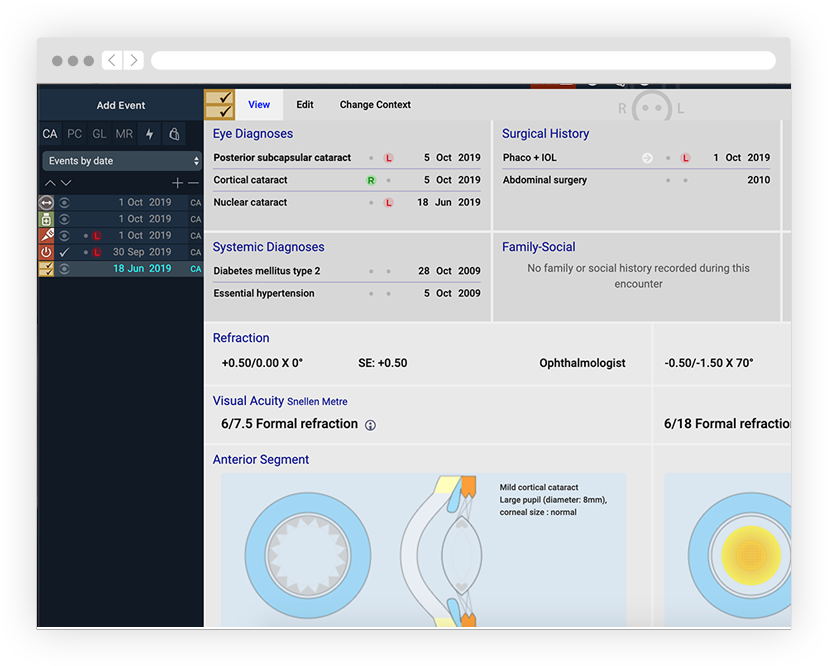Select the CA subspecialty filter

coord(50,134)
